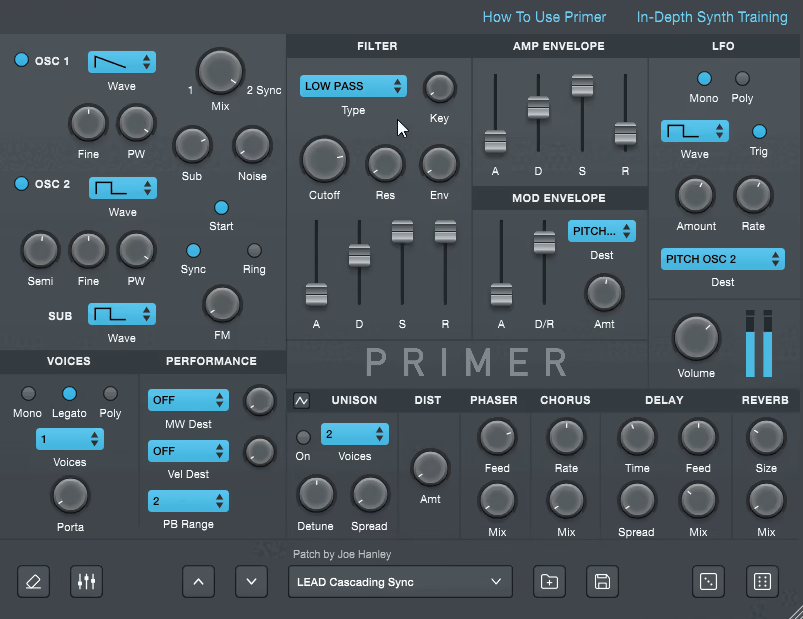
Task: Open LEAD Cascading Sync preset menu
Action: click(x=400, y=582)
